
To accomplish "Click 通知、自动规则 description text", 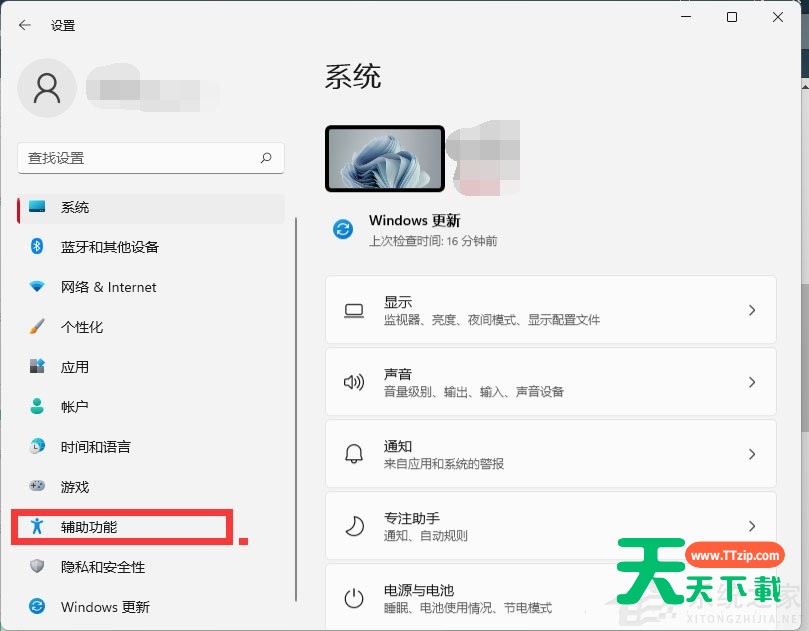I will coord(426,536).
